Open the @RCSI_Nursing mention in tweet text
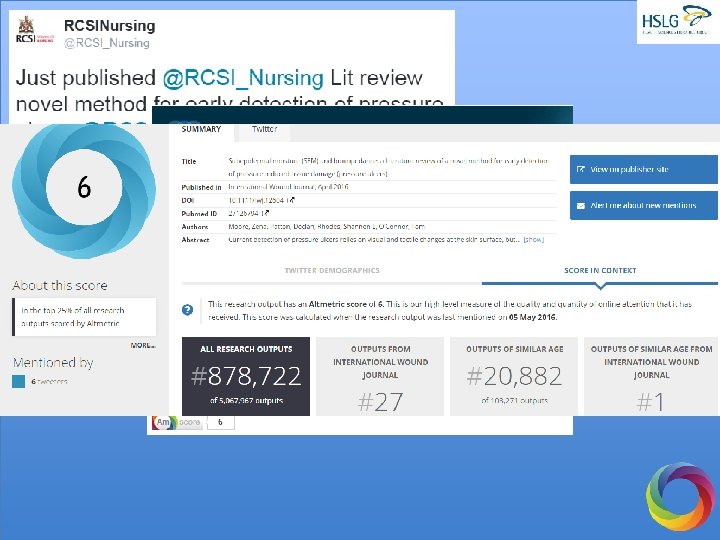Screen dimensions: 720x540 click(243, 78)
